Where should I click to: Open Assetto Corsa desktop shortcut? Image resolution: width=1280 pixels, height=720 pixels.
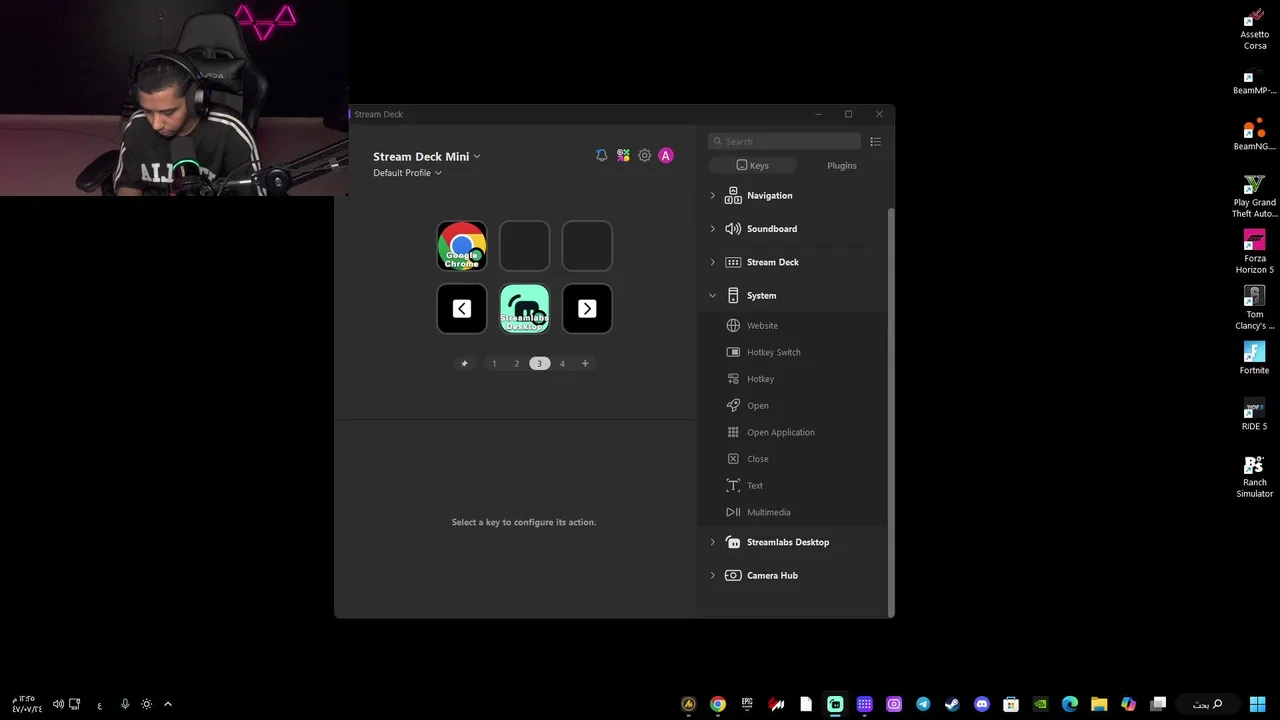click(1254, 29)
